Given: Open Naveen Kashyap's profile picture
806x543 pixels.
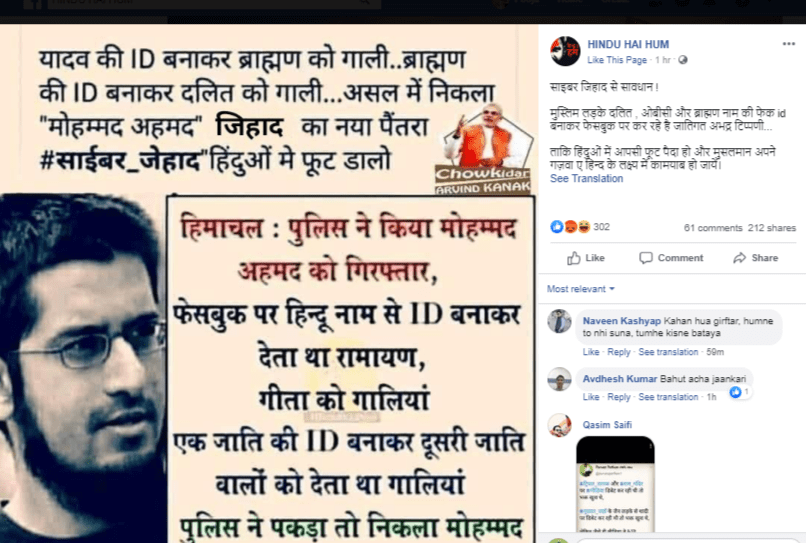Looking at the screenshot, I should (x=559, y=322).
